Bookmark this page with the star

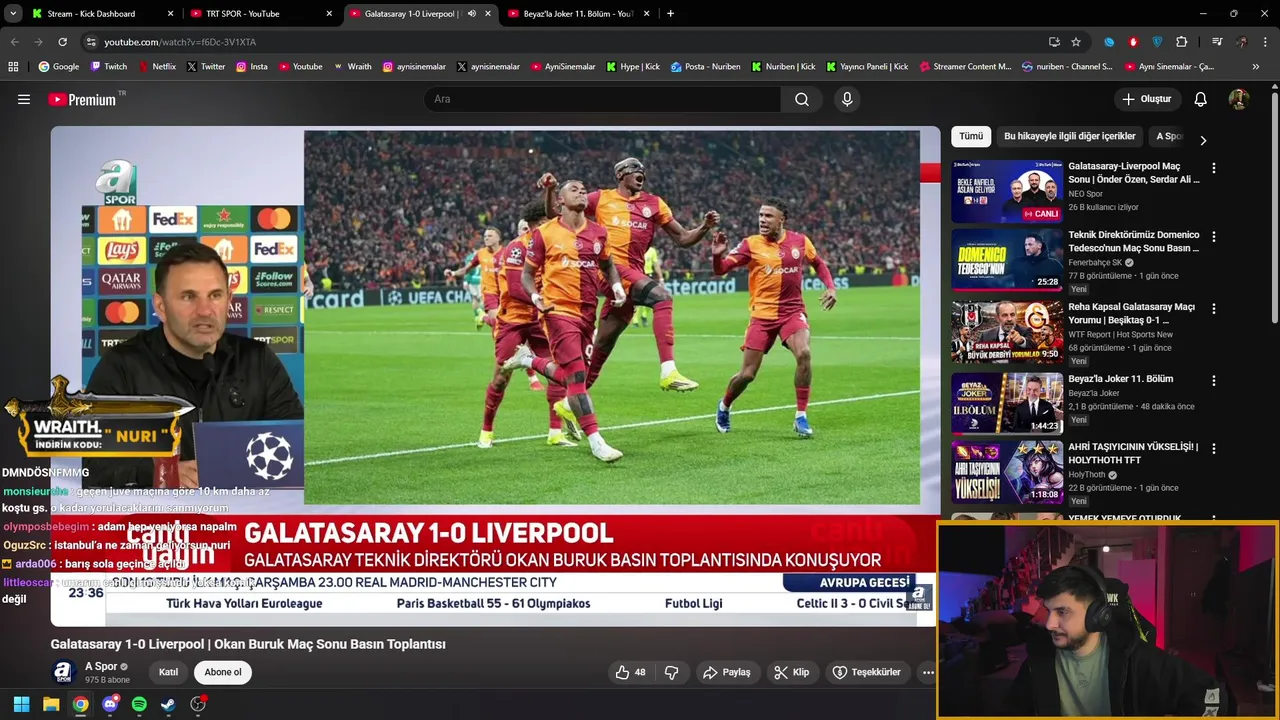[1076, 42]
